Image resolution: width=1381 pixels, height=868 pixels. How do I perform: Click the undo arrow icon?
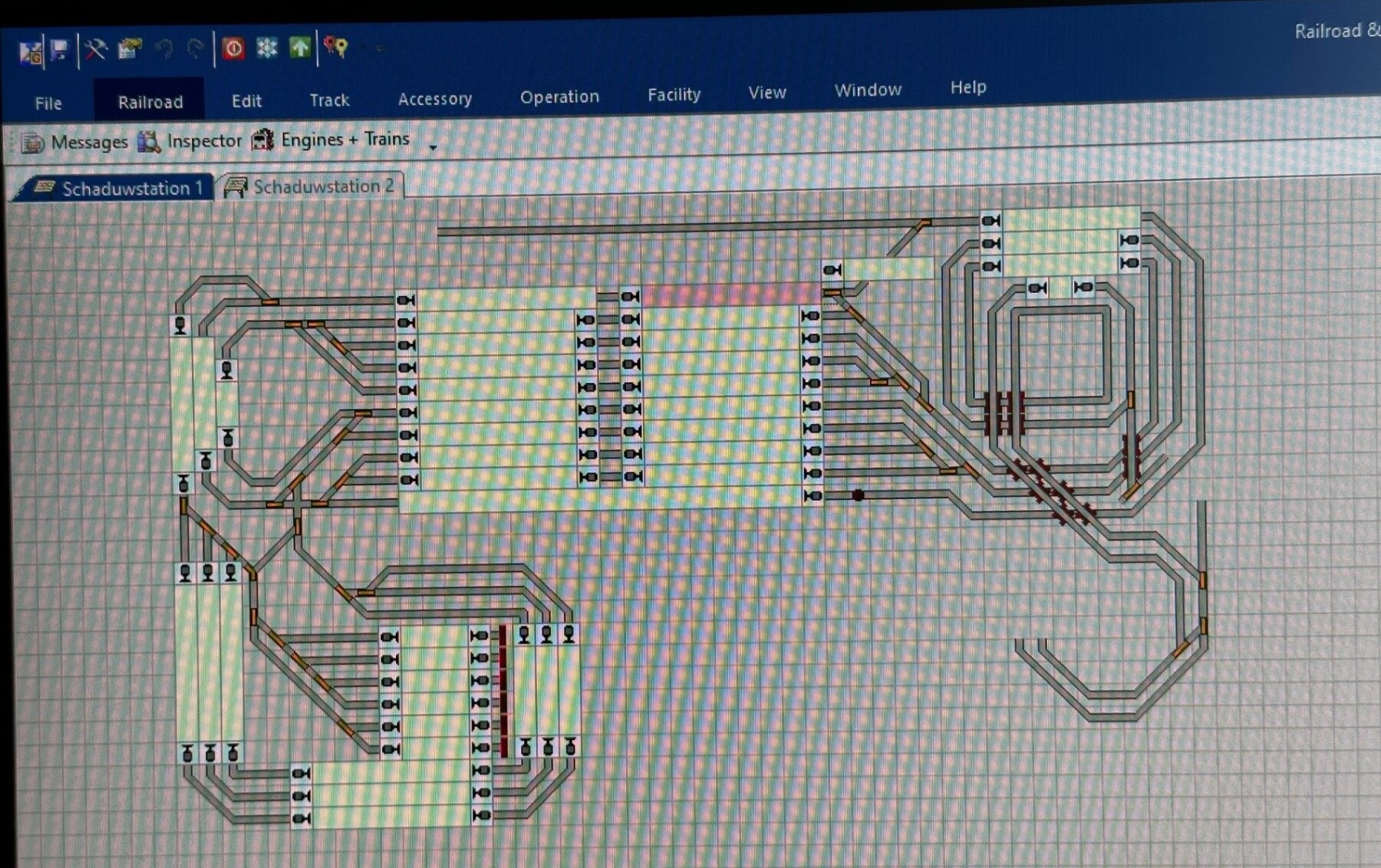point(163,49)
